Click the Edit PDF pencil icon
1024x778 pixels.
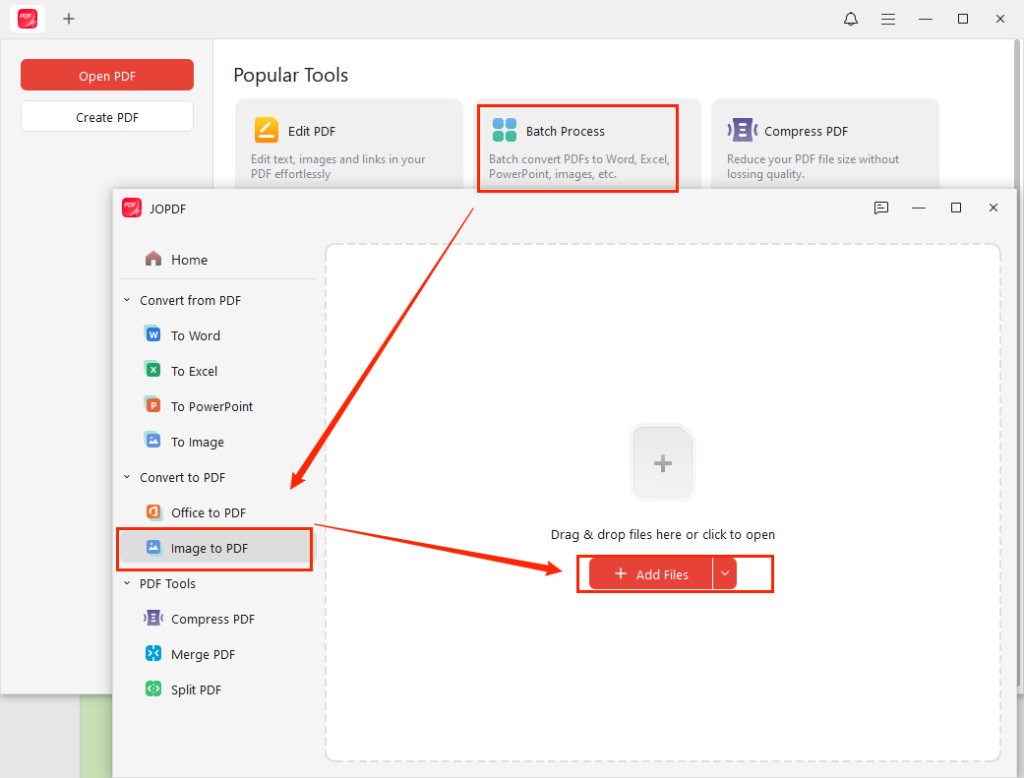266,130
